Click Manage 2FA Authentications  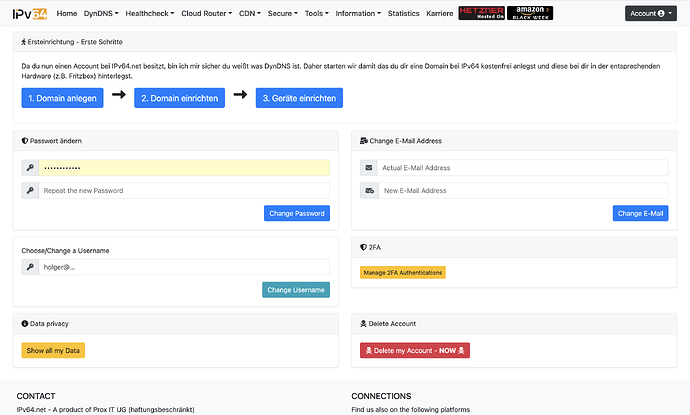click(403, 272)
